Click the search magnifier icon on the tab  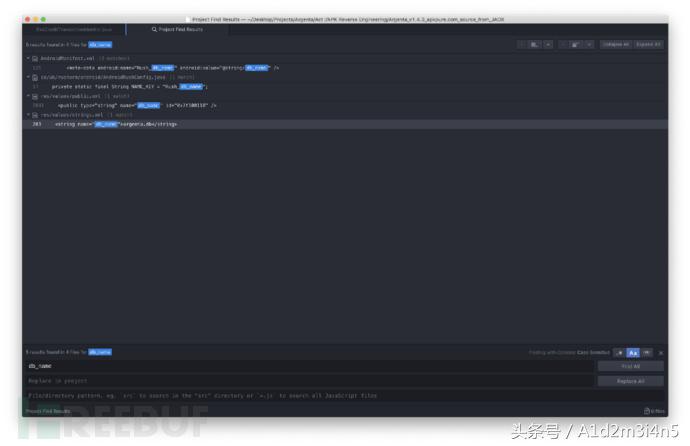click(154, 29)
